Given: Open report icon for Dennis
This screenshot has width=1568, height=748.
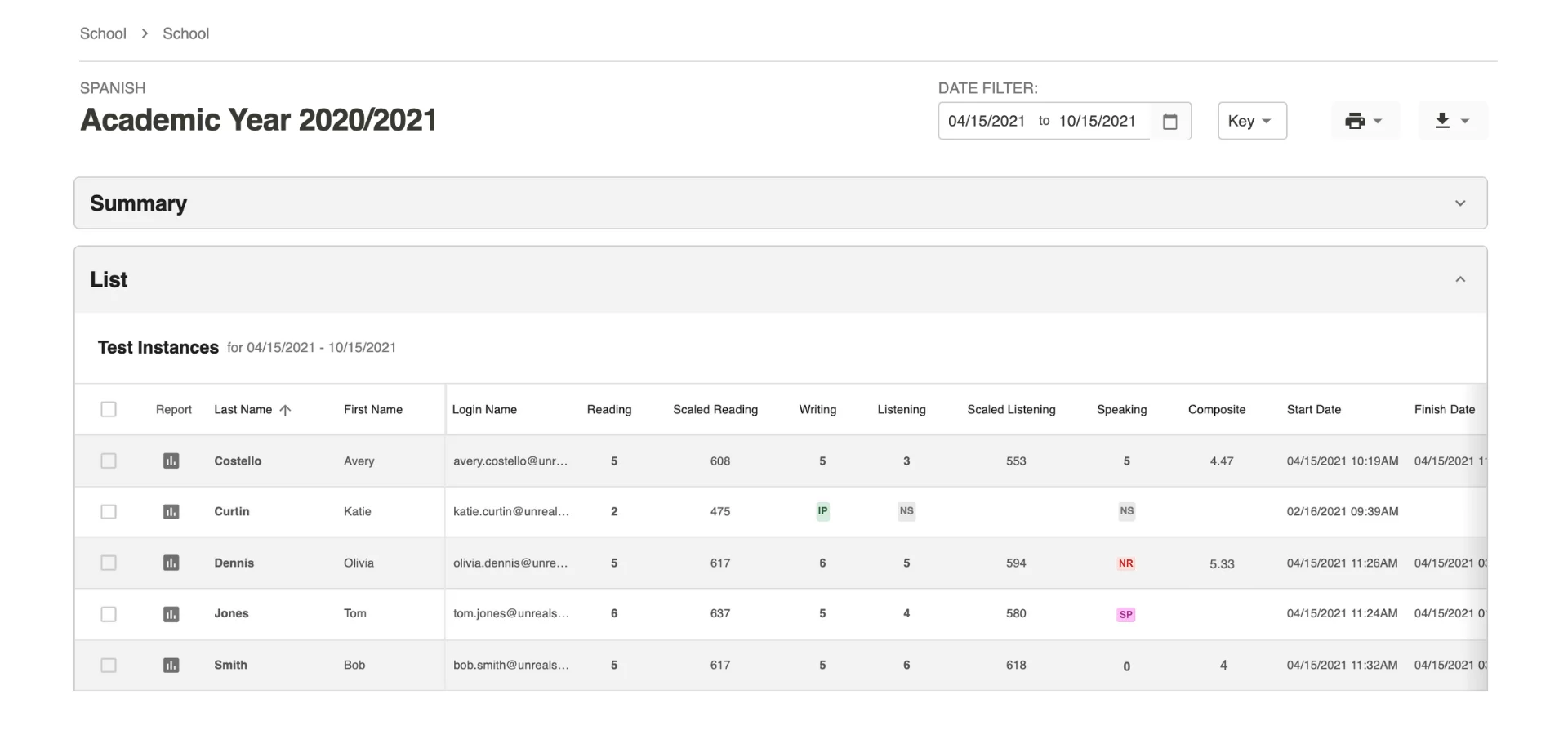Looking at the screenshot, I should tap(171, 563).
